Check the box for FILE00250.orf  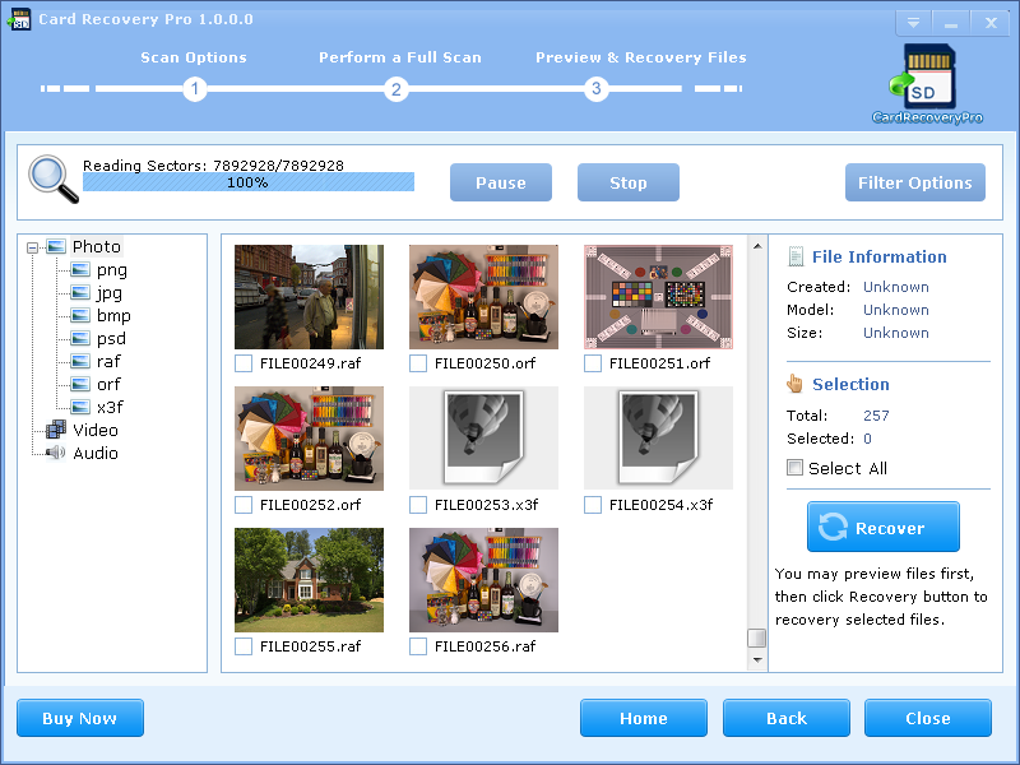(418, 363)
